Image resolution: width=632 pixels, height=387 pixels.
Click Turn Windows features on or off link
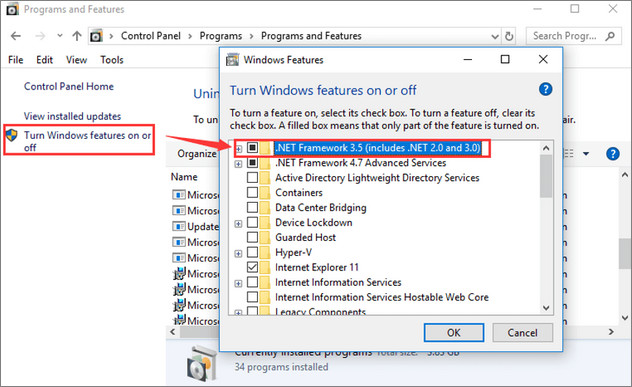pos(87,141)
